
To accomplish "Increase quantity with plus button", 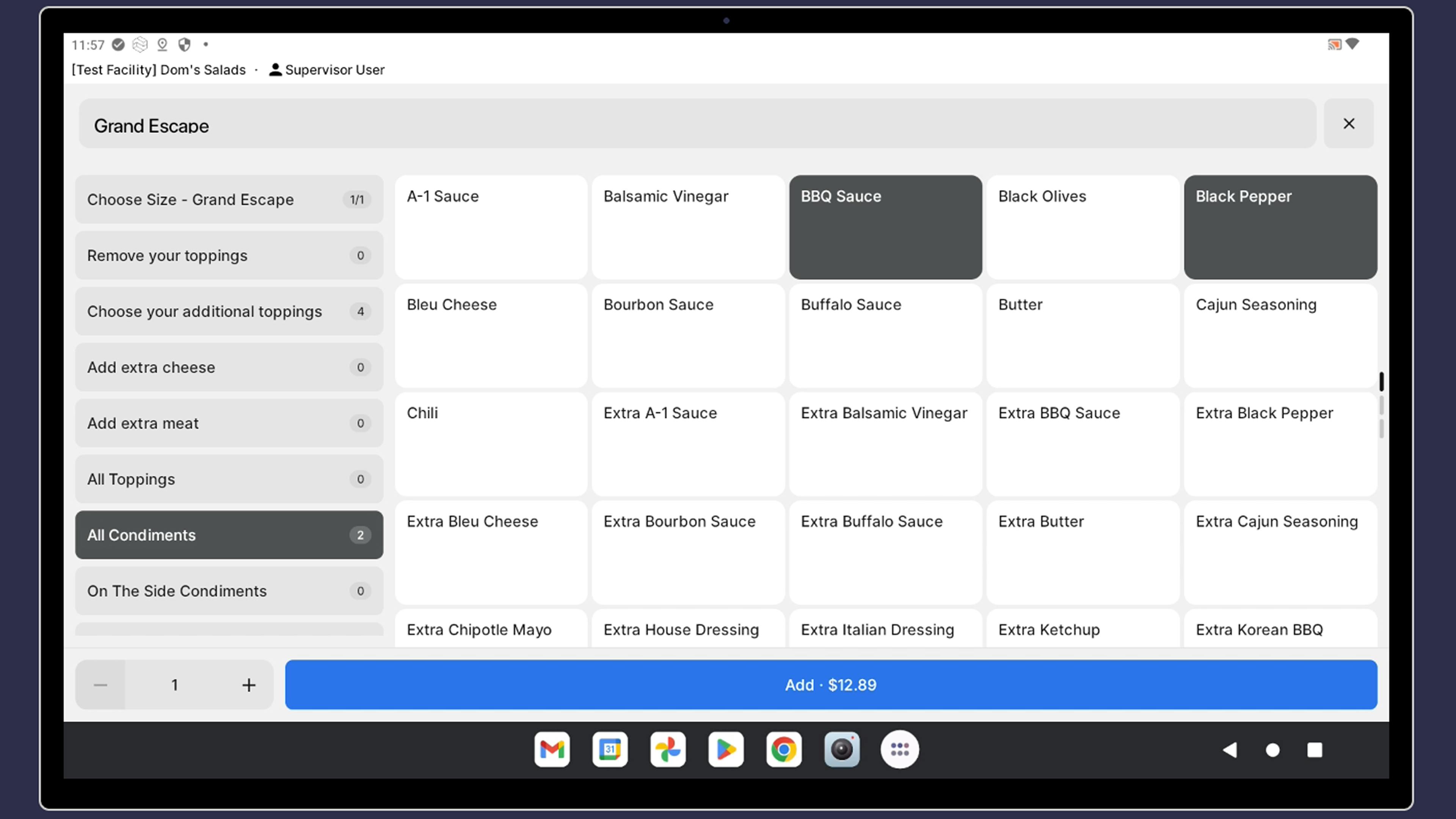I will click(x=249, y=685).
